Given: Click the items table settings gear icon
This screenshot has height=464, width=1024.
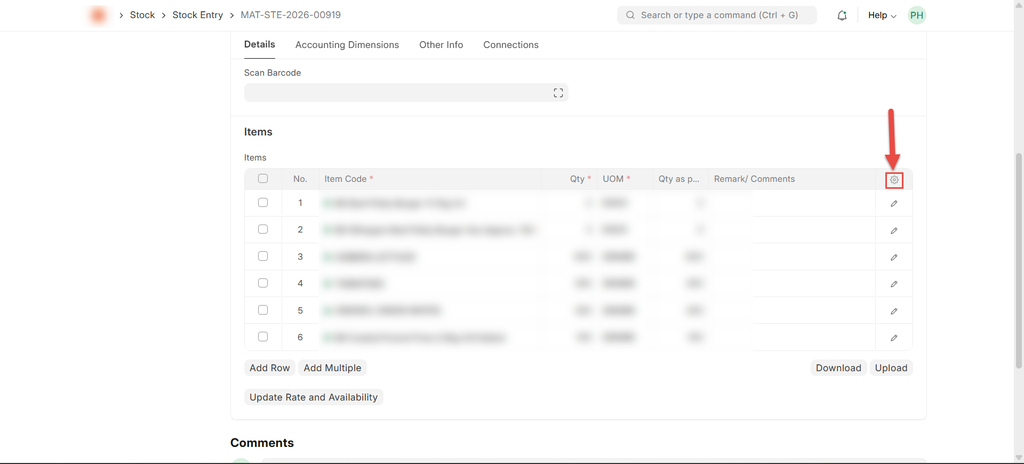Looking at the screenshot, I should pyautogui.click(x=894, y=180).
